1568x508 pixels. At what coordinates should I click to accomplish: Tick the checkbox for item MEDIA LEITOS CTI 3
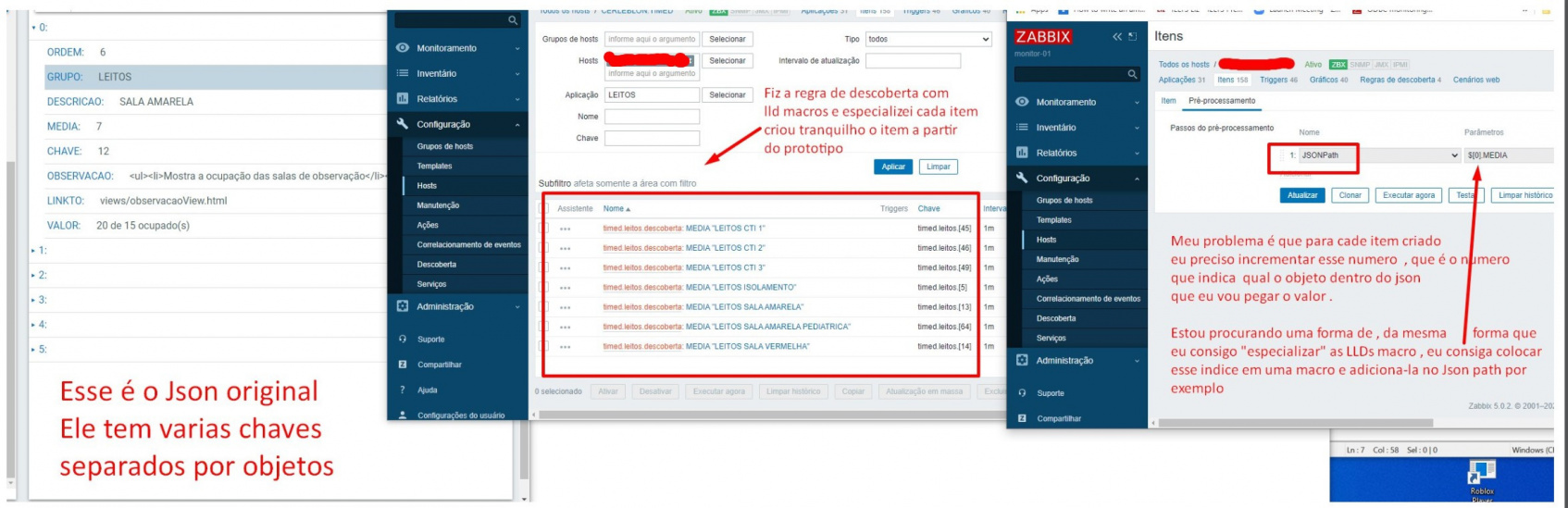[x=543, y=267]
